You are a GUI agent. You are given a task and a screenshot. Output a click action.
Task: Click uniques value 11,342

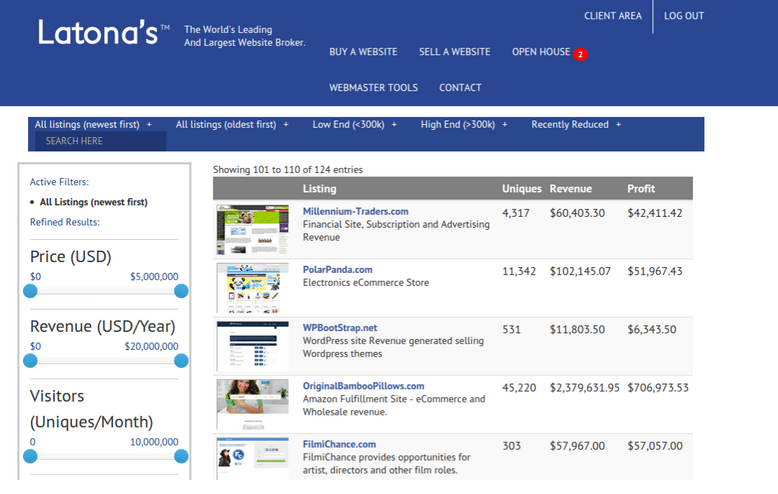(x=519, y=271)
